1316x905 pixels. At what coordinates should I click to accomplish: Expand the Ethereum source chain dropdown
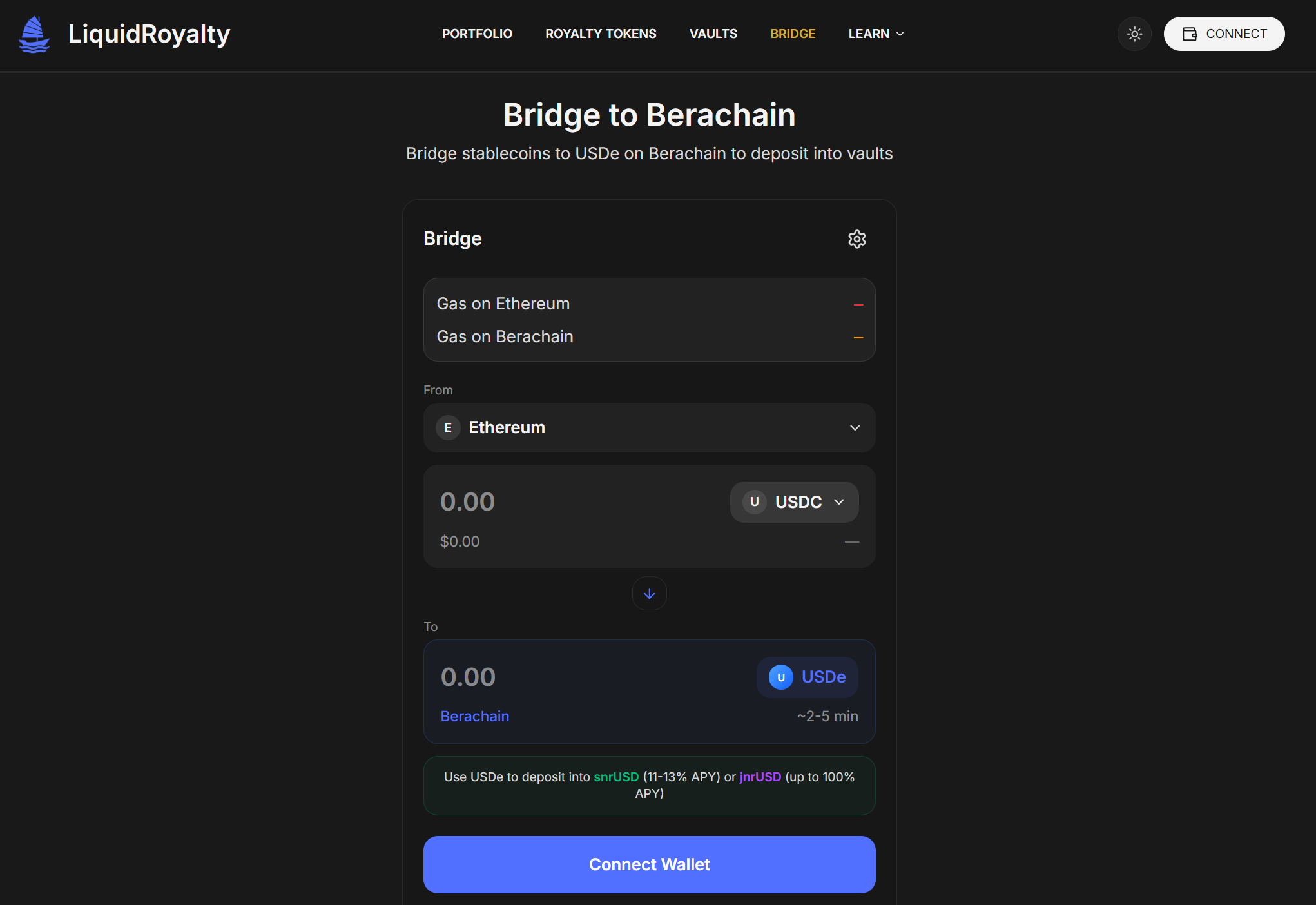point(855,428)
